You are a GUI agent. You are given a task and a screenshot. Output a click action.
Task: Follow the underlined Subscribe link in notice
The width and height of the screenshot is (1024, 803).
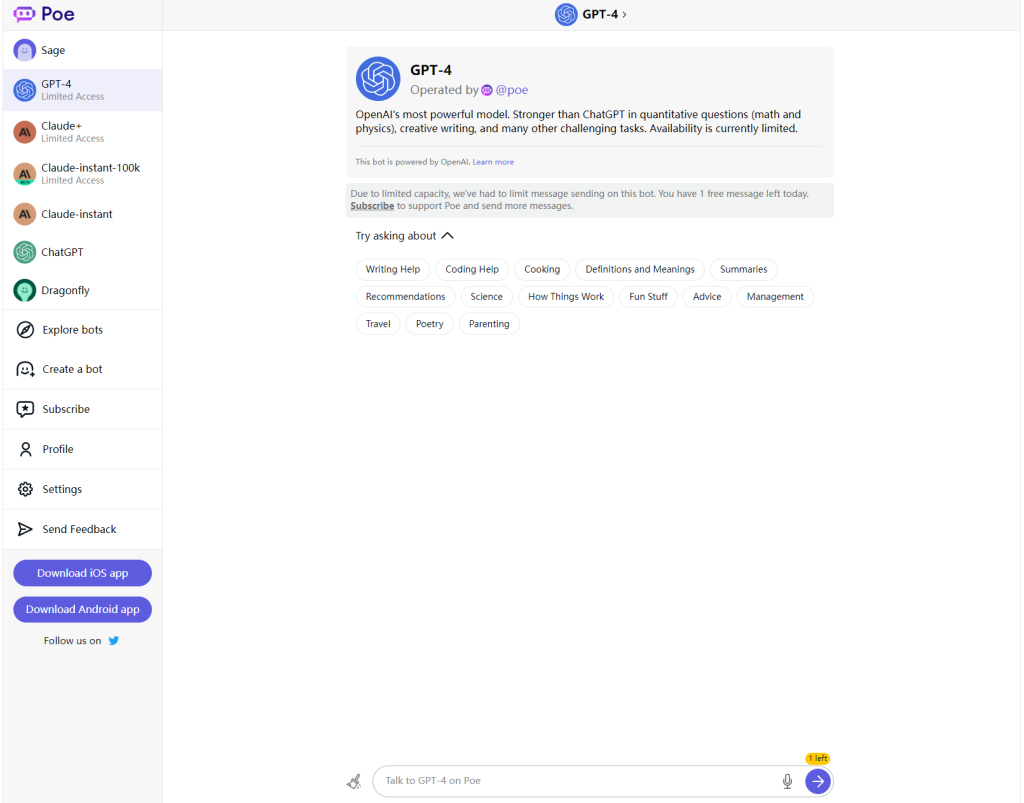pos(372,206)
